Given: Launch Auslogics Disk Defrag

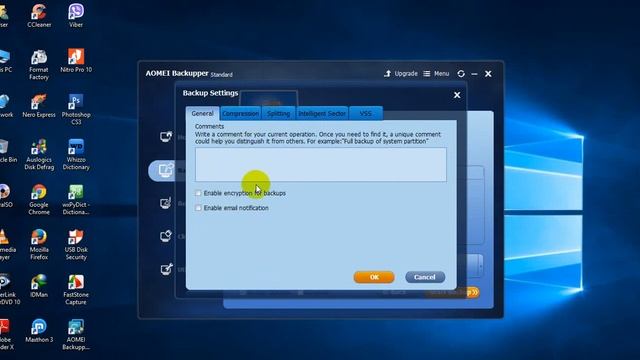Looking at the screenshot, I should [x=39, y=154].
